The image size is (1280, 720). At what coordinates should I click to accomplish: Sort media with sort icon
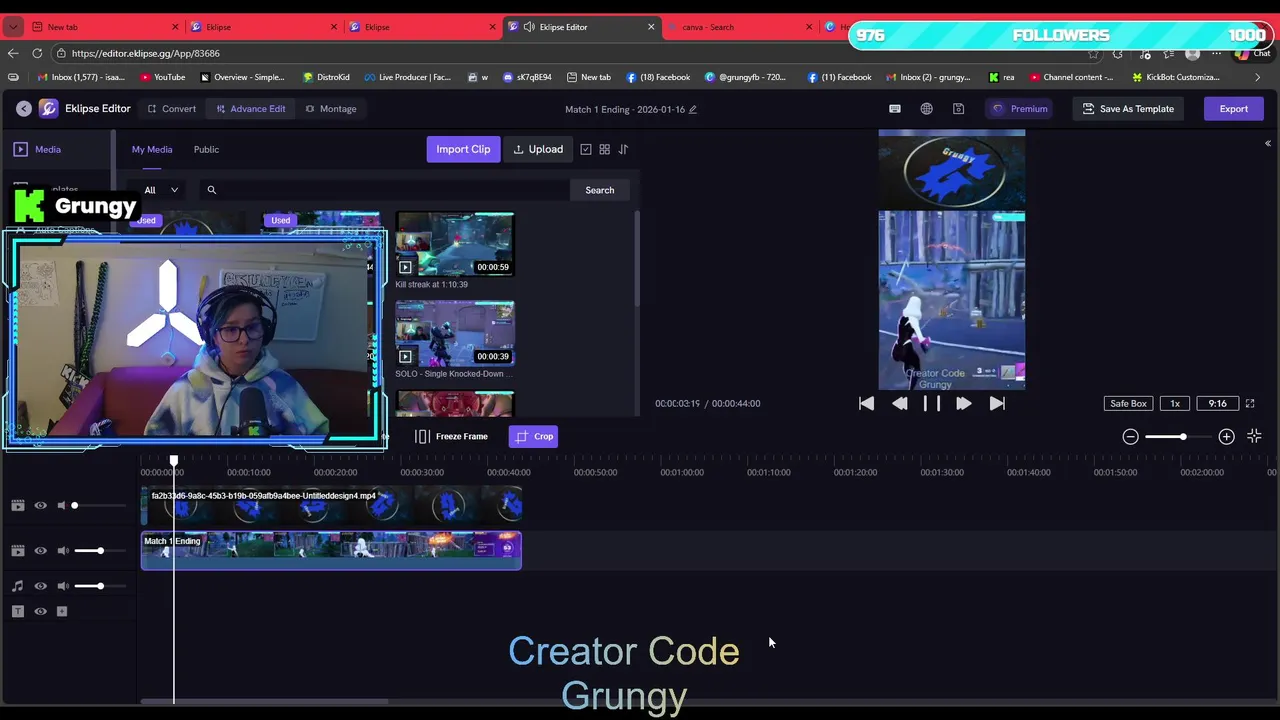pyautogui.click(x=623, y=149)
